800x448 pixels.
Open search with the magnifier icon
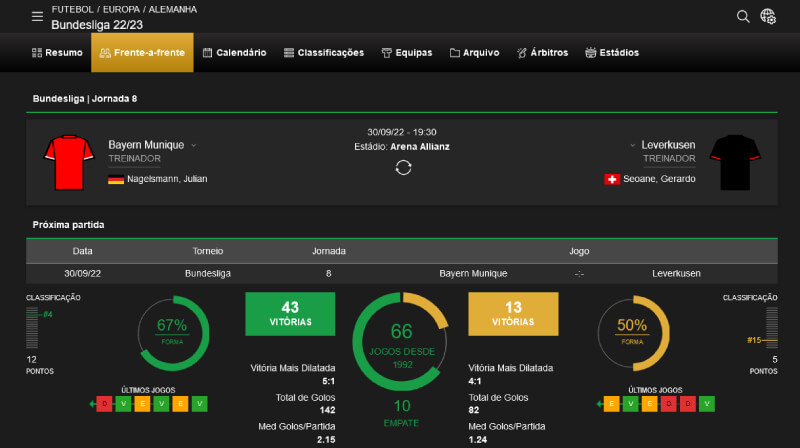pyautogui.click(x=743, y=16)
